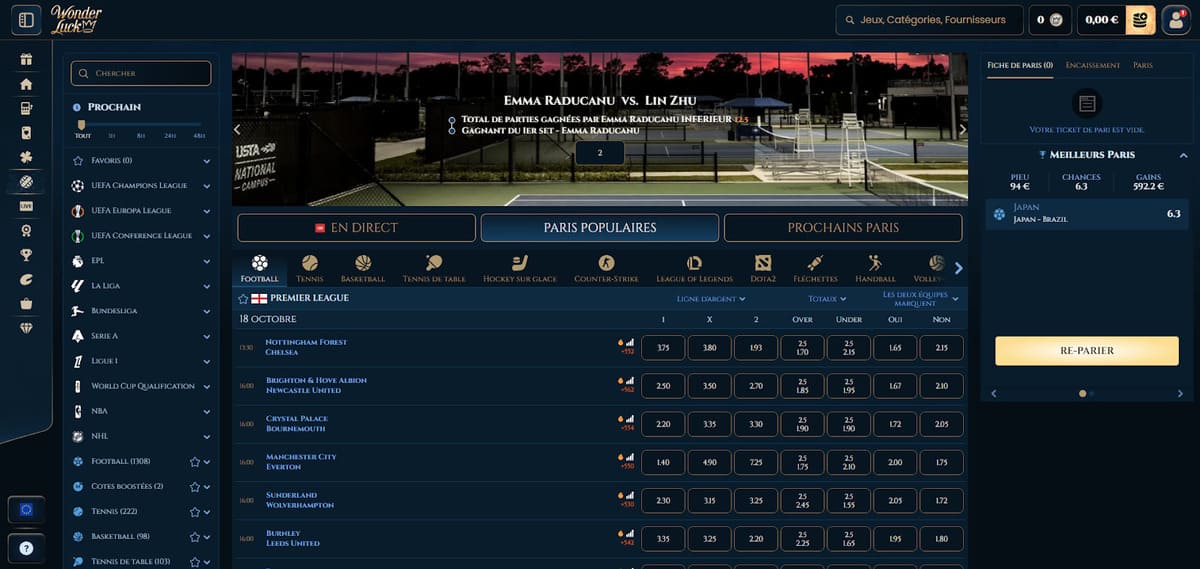Set the Prochain time slider to 24h
This screenshot has height=569, width=1200.
[170, 135]
